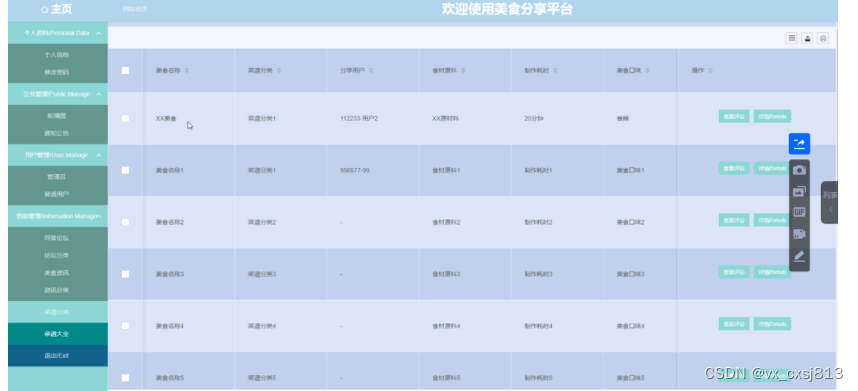Click 查看评论 for XX美食 row

[734, 116]
